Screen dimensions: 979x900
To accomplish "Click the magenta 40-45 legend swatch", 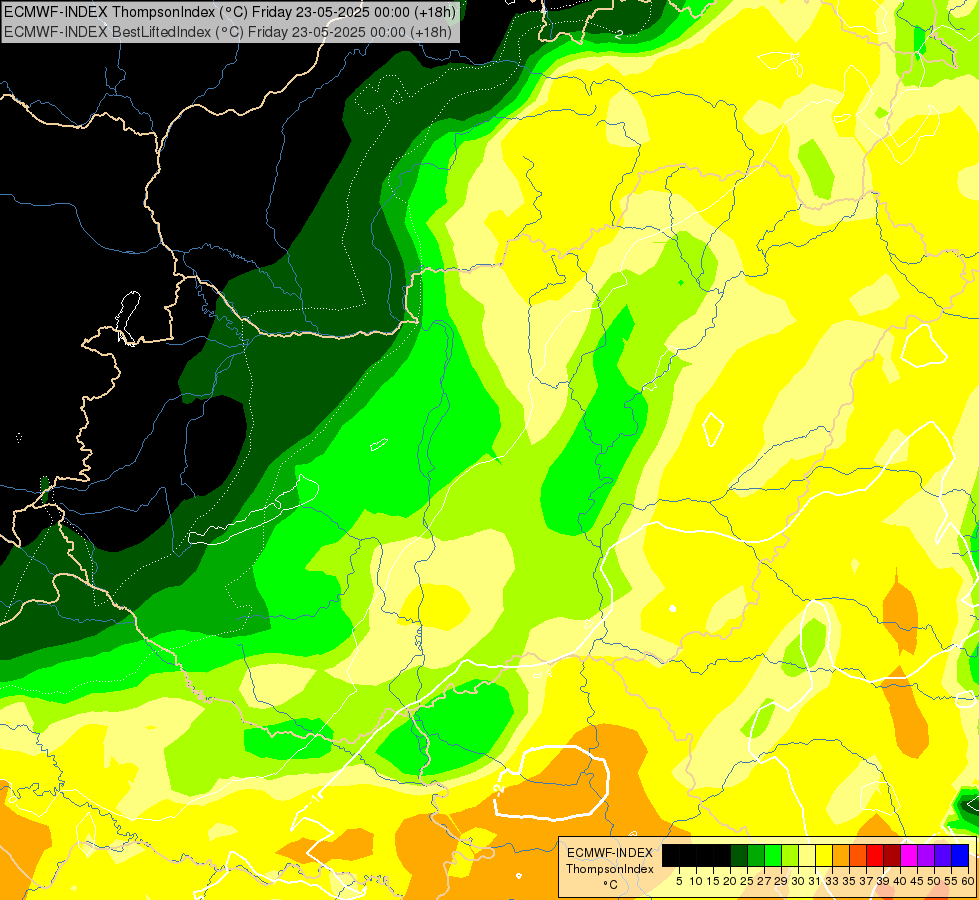I will point(908,855).
